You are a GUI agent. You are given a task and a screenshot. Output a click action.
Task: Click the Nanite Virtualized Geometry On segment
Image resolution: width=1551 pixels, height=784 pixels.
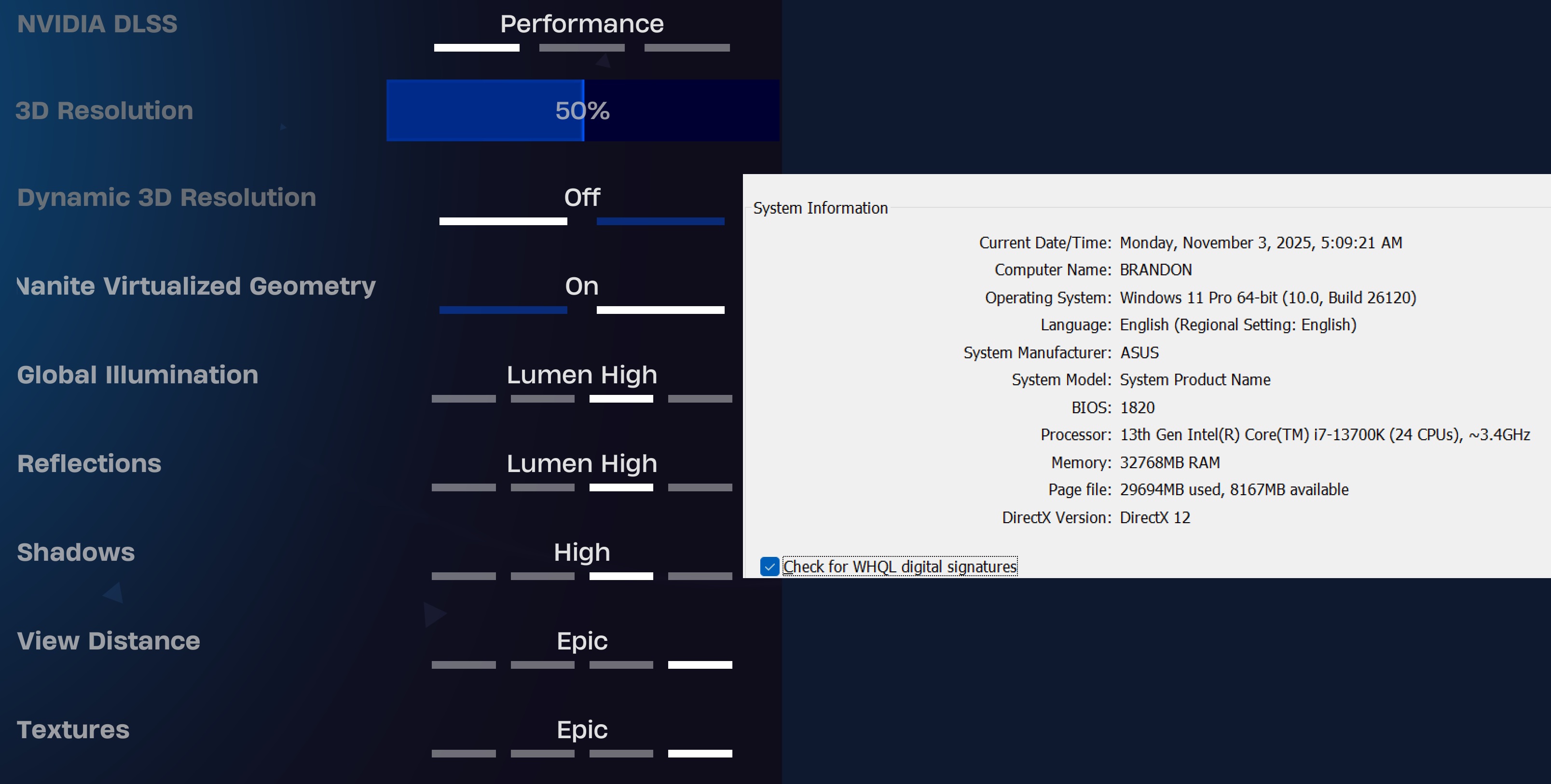[660, 310]
